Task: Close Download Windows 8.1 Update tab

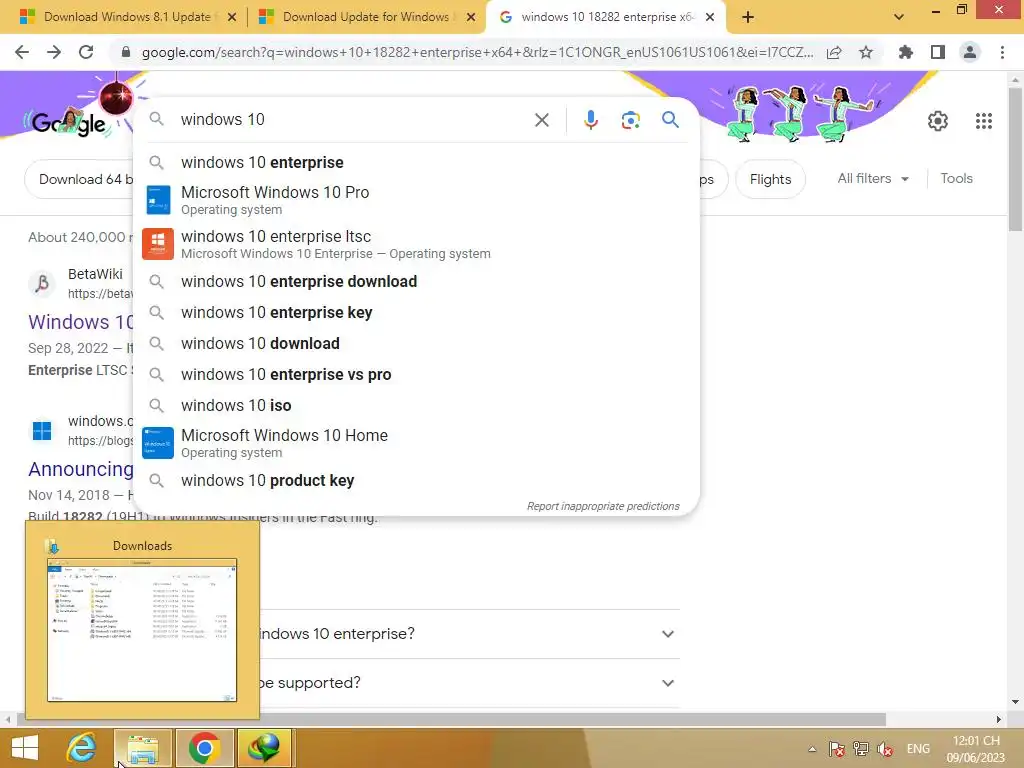Action: (x=231, y=17)
